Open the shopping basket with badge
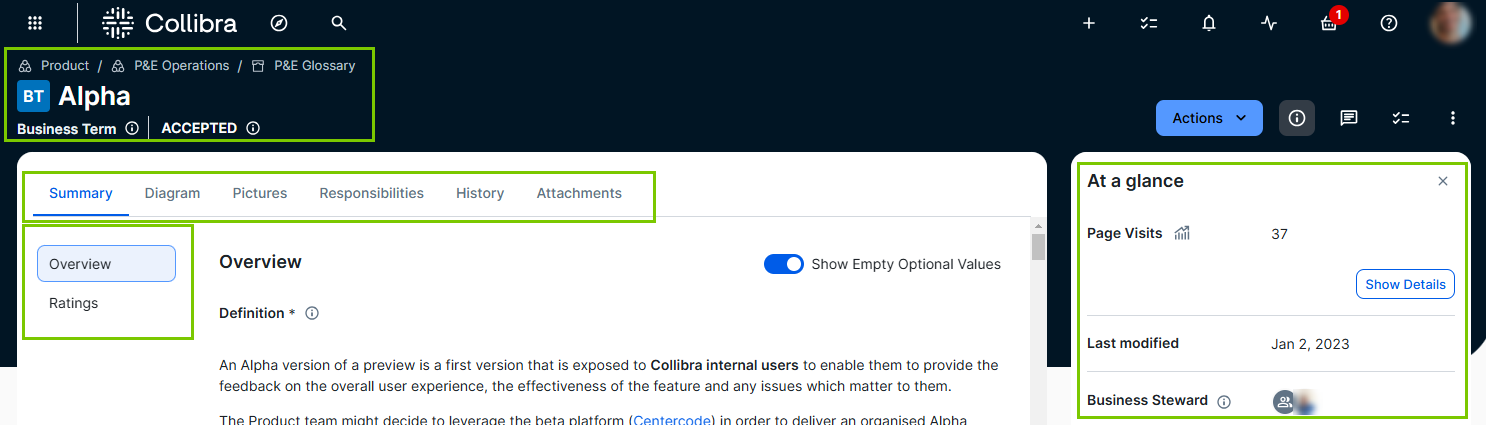 [x=1329, y=23]
